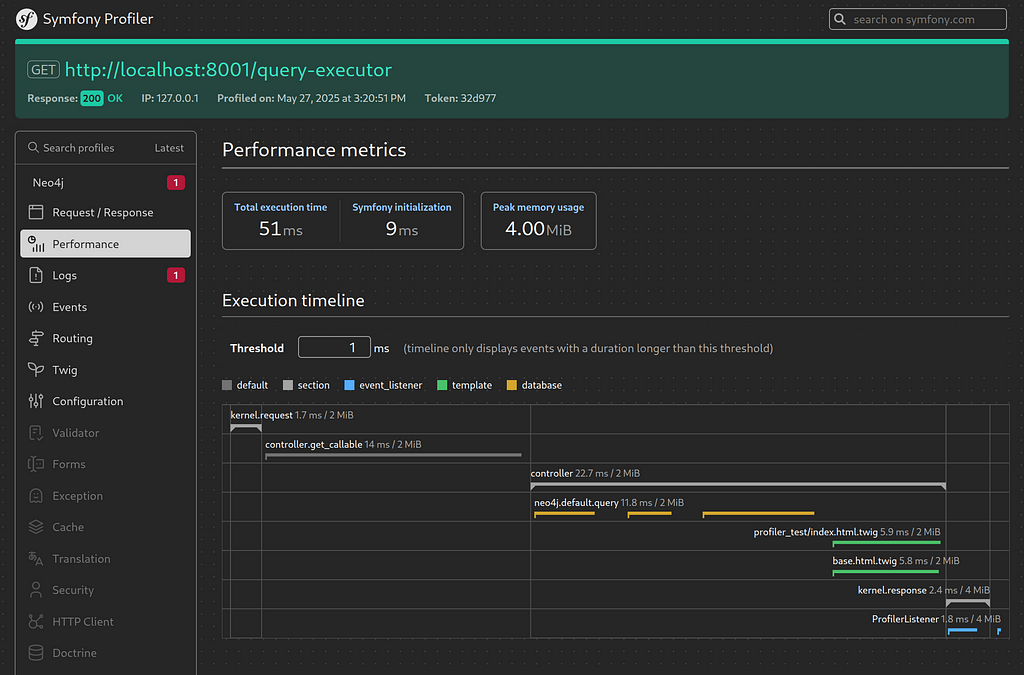
Task: Click the 200 response status badge
Action: point(91,98)
